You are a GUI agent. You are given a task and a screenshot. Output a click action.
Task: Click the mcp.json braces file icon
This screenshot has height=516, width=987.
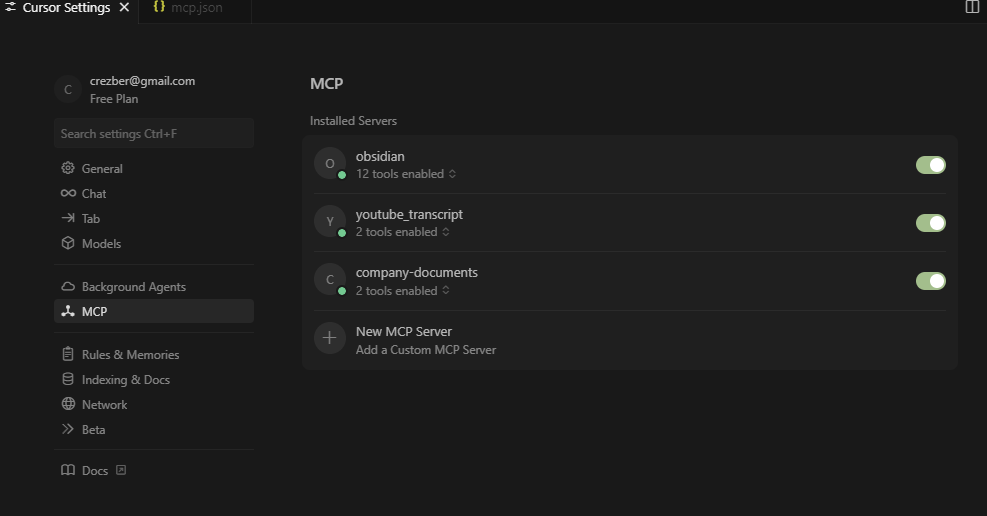[159, 7]
